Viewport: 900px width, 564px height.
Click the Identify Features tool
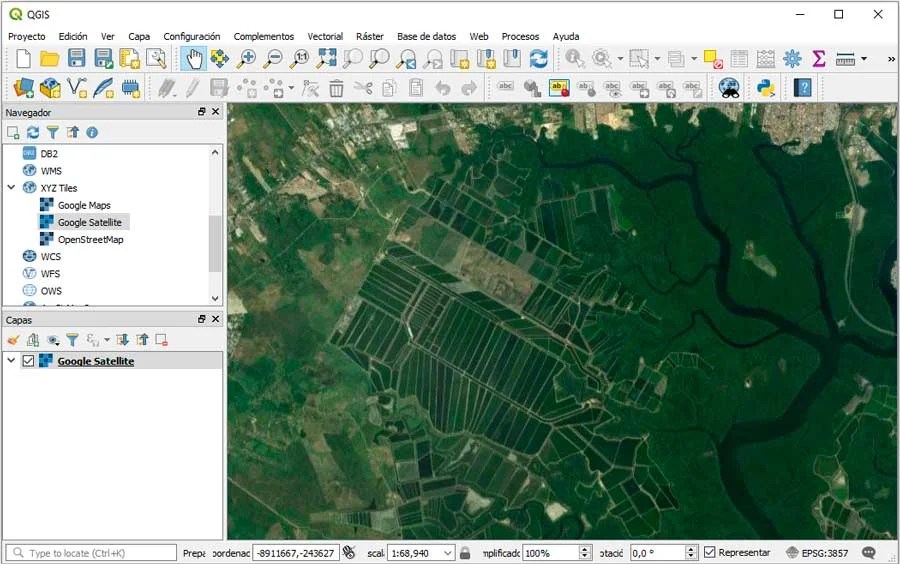point(575,59)
